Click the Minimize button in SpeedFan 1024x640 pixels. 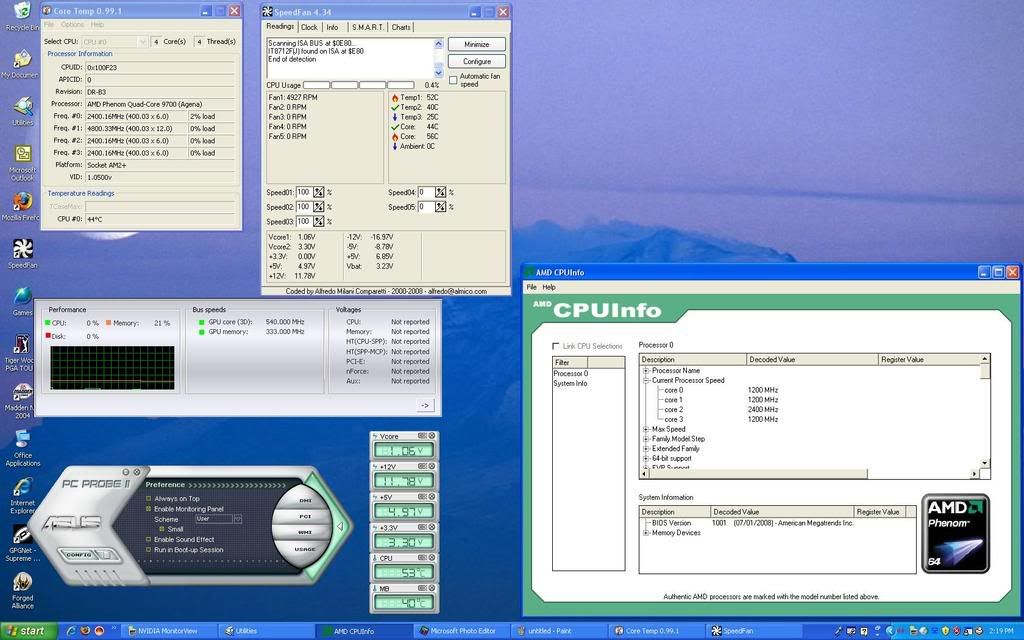[477, 44]
